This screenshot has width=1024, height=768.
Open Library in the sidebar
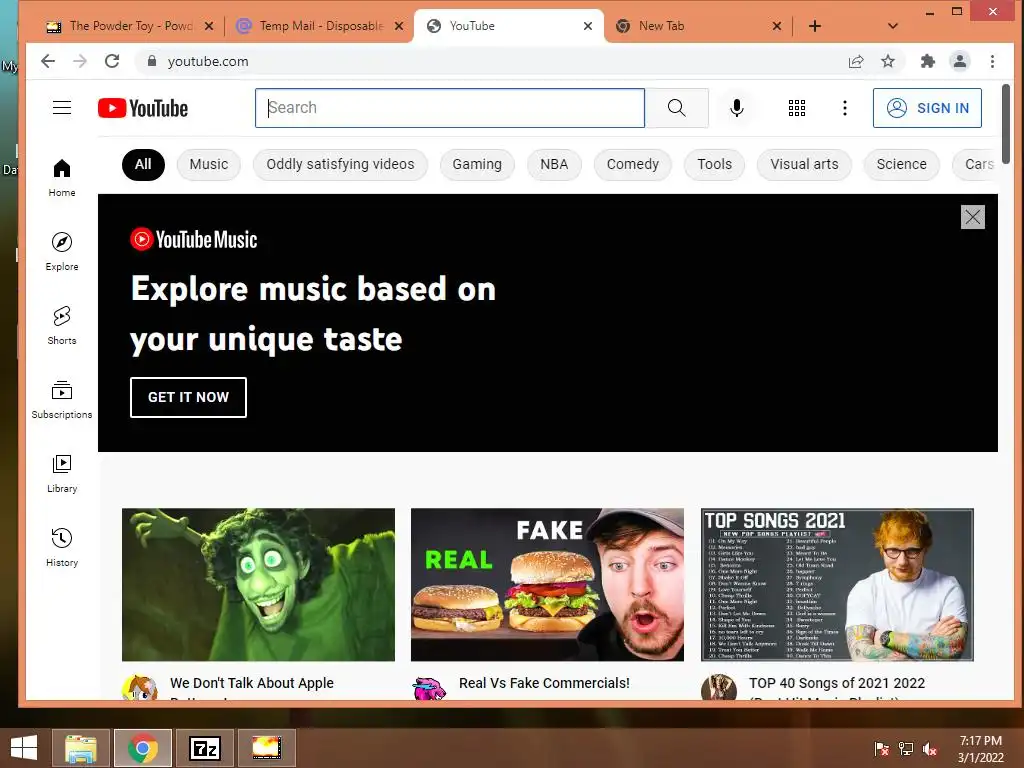point(62,473)
